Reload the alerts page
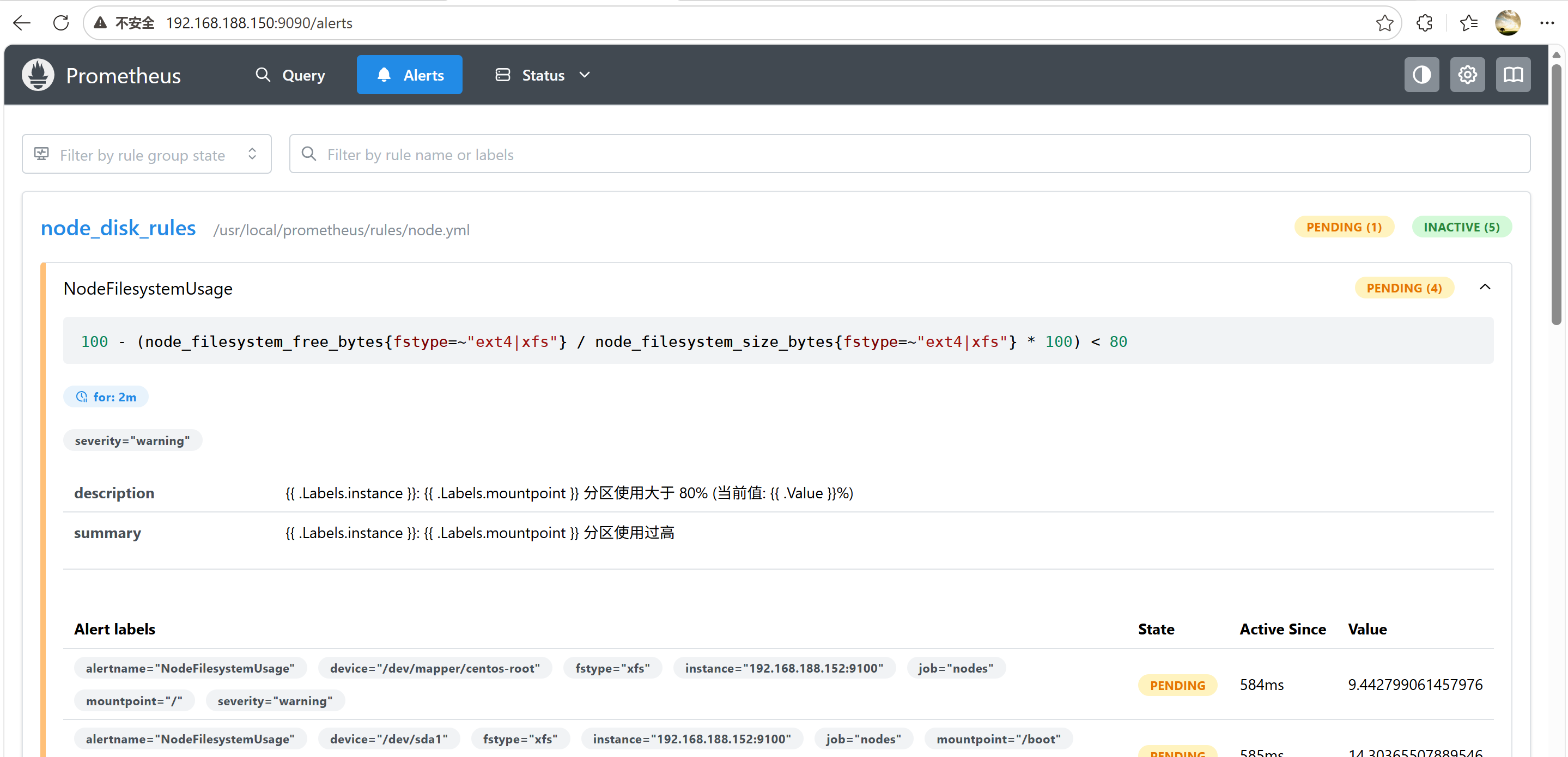 click(61, 23)
